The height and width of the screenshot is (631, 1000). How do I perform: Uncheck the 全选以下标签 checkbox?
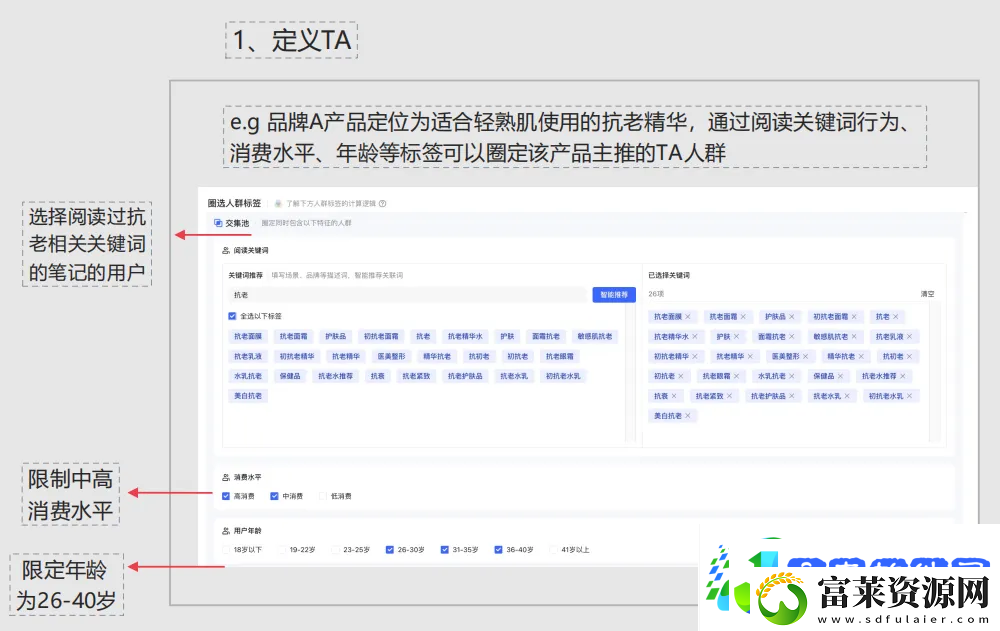[232, 316]
